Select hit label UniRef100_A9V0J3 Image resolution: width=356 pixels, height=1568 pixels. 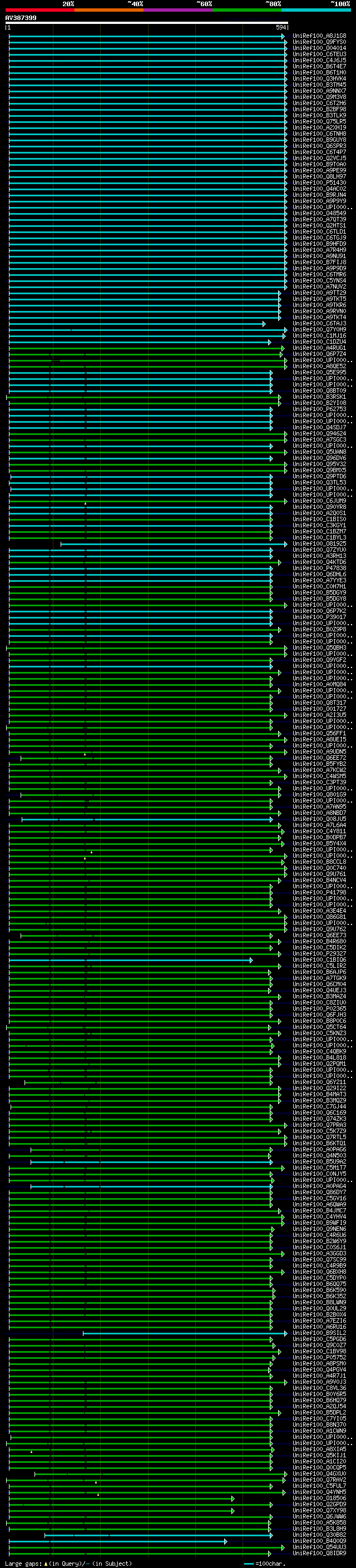[x=319, y=1382]
